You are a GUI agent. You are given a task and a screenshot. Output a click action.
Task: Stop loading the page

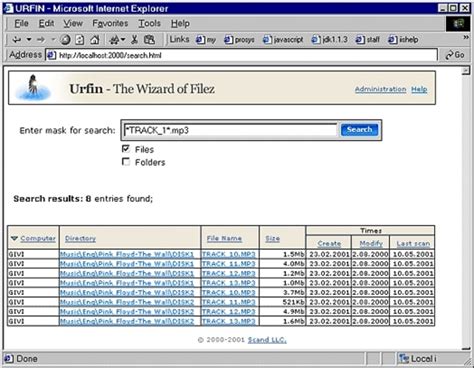click(65, 40)
